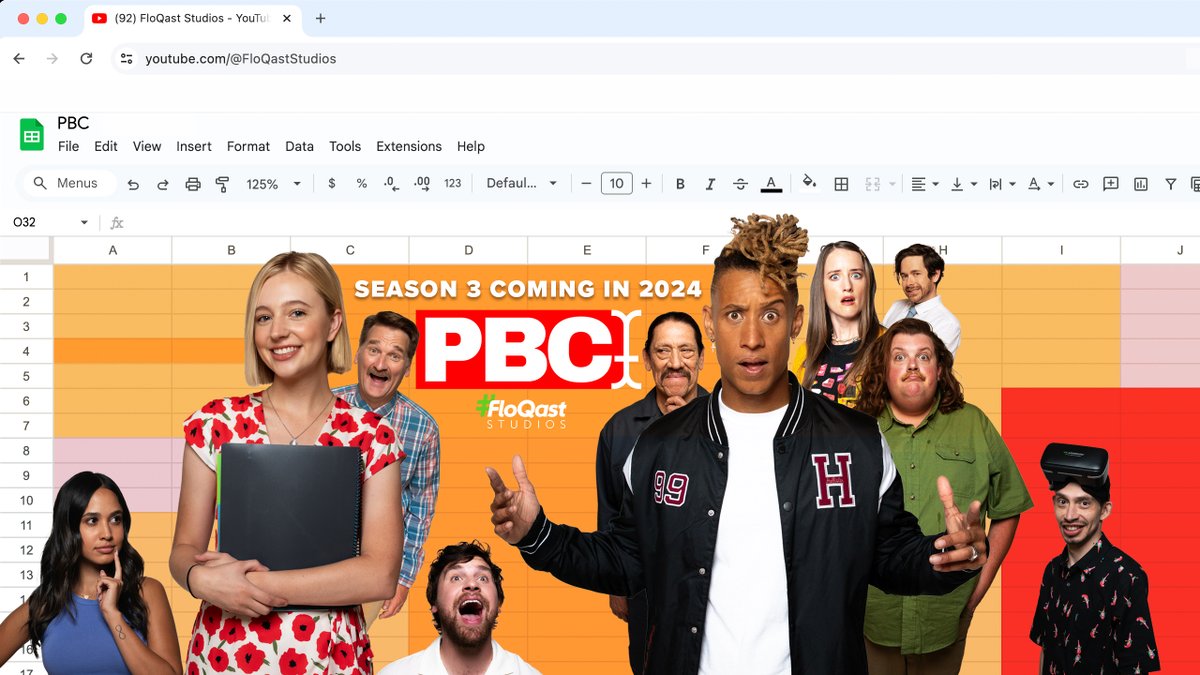
Task: Click the browser Reload icon
Action: click(86, 59)
